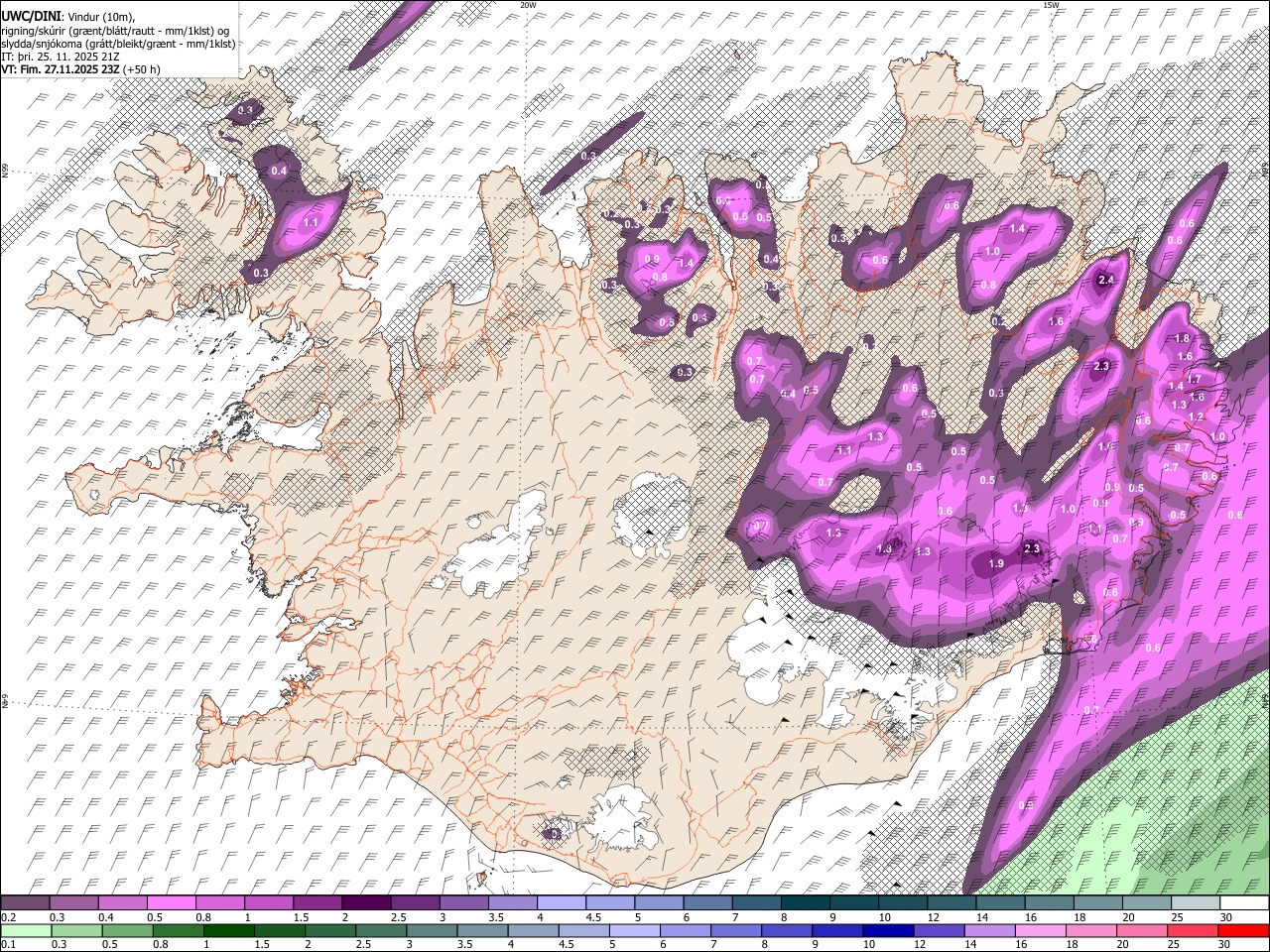This screenshot has width=1270, height=952.
Task: Select the 3–3.5 grey-green swatch, lower row
Action: click(x=432, y=930)
